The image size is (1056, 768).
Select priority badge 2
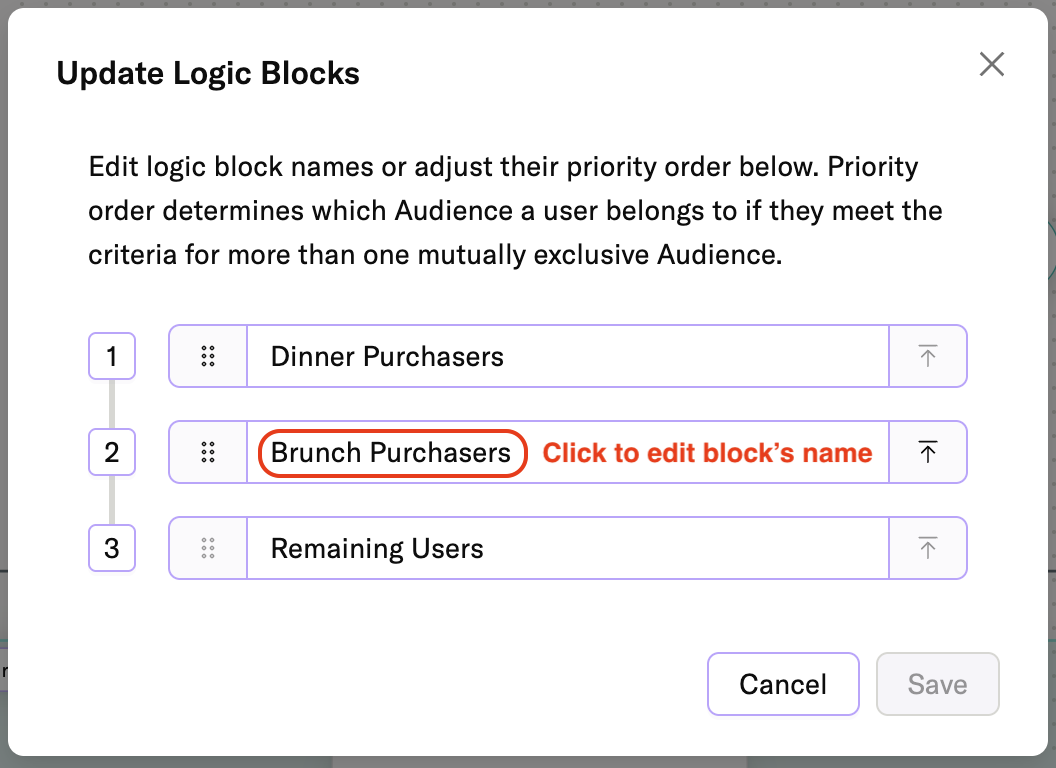[112, 452]
